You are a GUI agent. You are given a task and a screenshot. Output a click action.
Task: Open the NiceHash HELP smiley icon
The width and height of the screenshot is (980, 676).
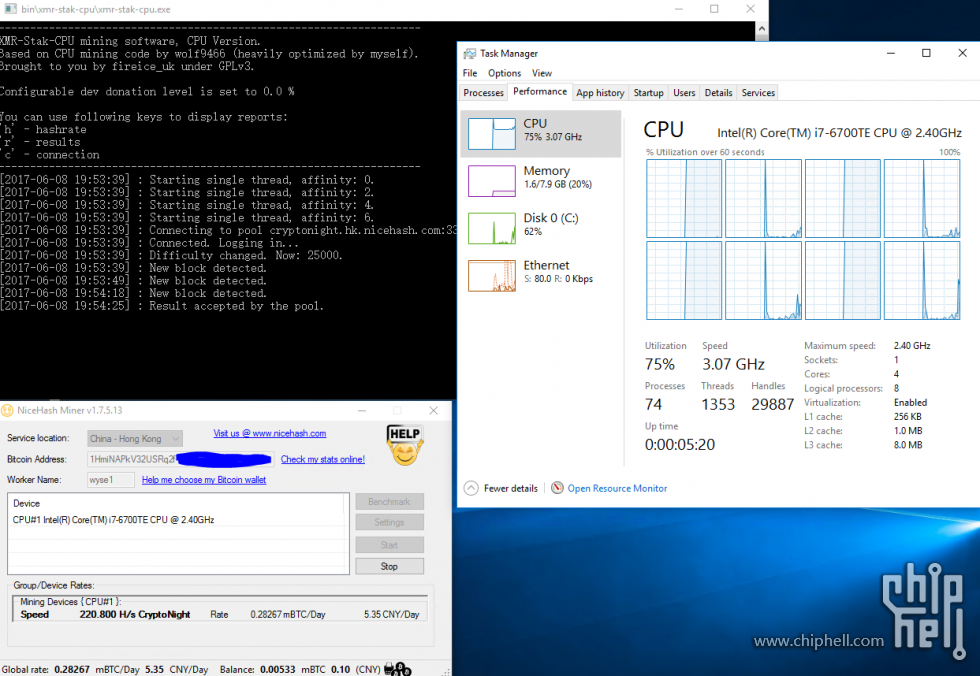click(x=405, y=445)
